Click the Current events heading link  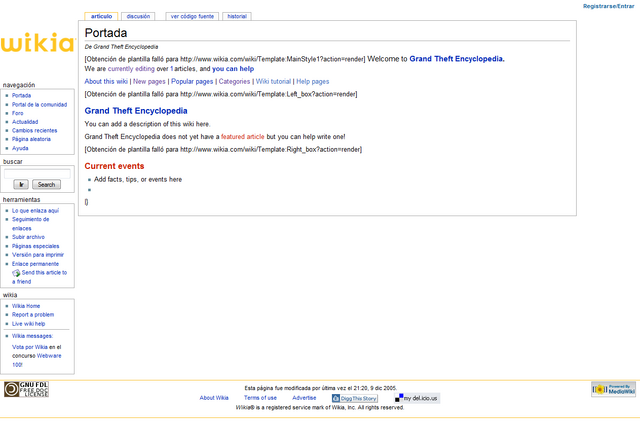click(x=114, y=166)
